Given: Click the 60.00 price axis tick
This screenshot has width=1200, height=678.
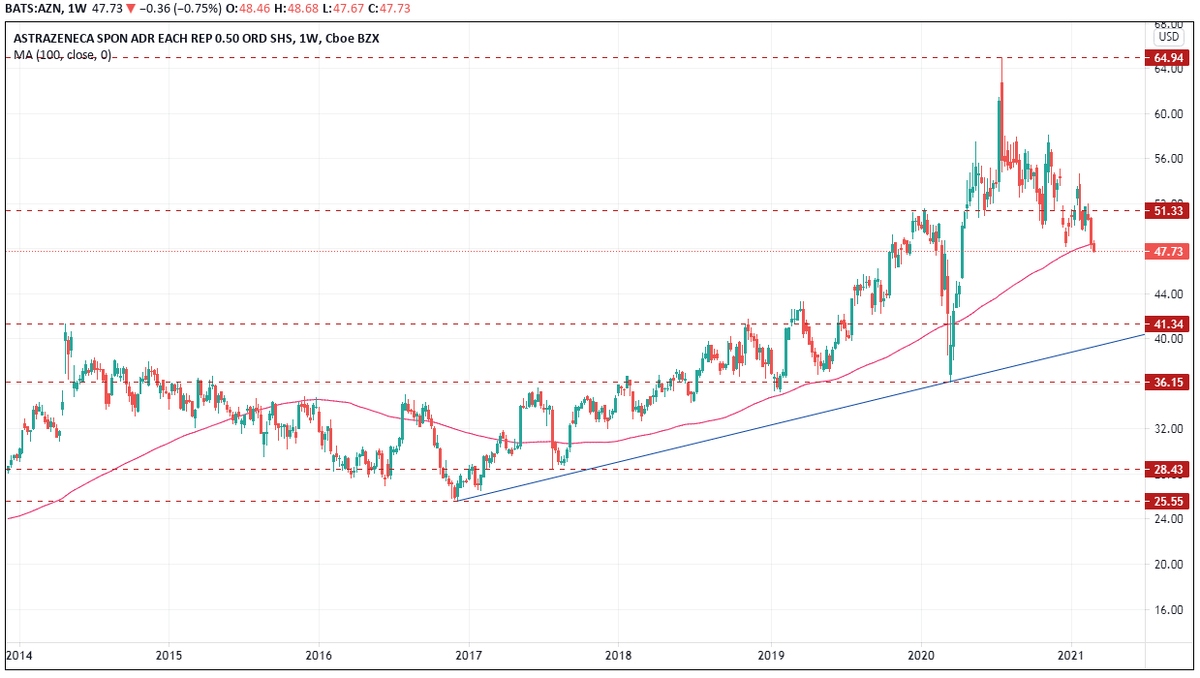Looking at the screenshot, I should tap(1170, 114).
